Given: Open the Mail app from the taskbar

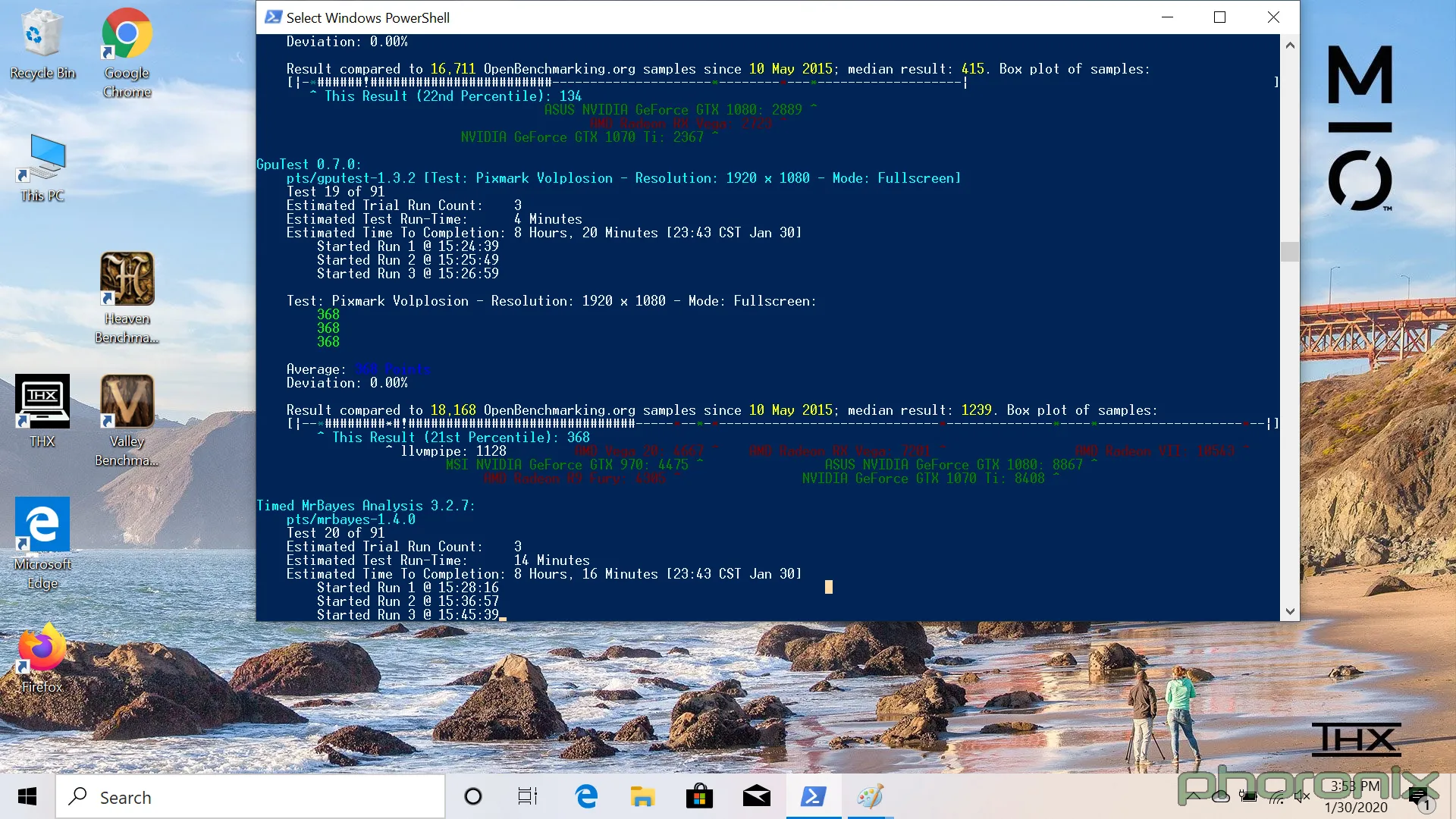Looking at the screenshot, I should [x=756, y=797].
